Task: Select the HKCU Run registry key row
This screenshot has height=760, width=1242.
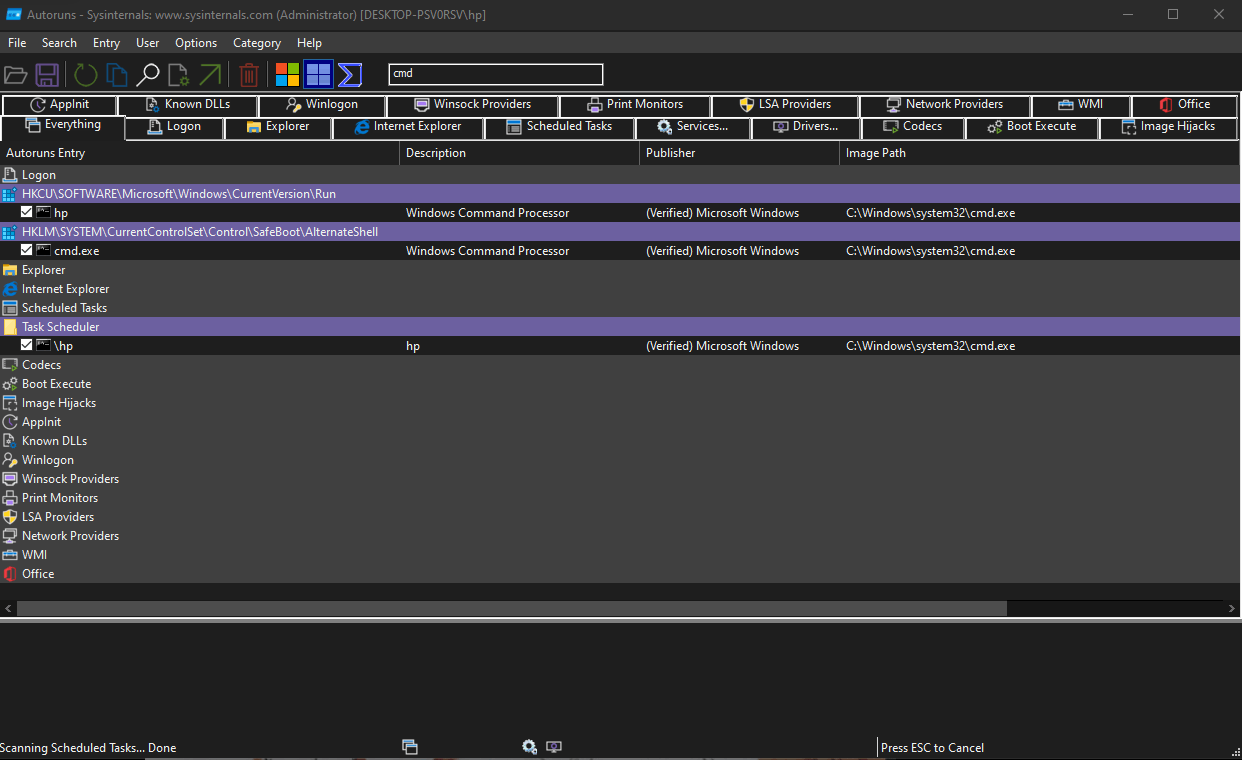Action: click(620, 193)
